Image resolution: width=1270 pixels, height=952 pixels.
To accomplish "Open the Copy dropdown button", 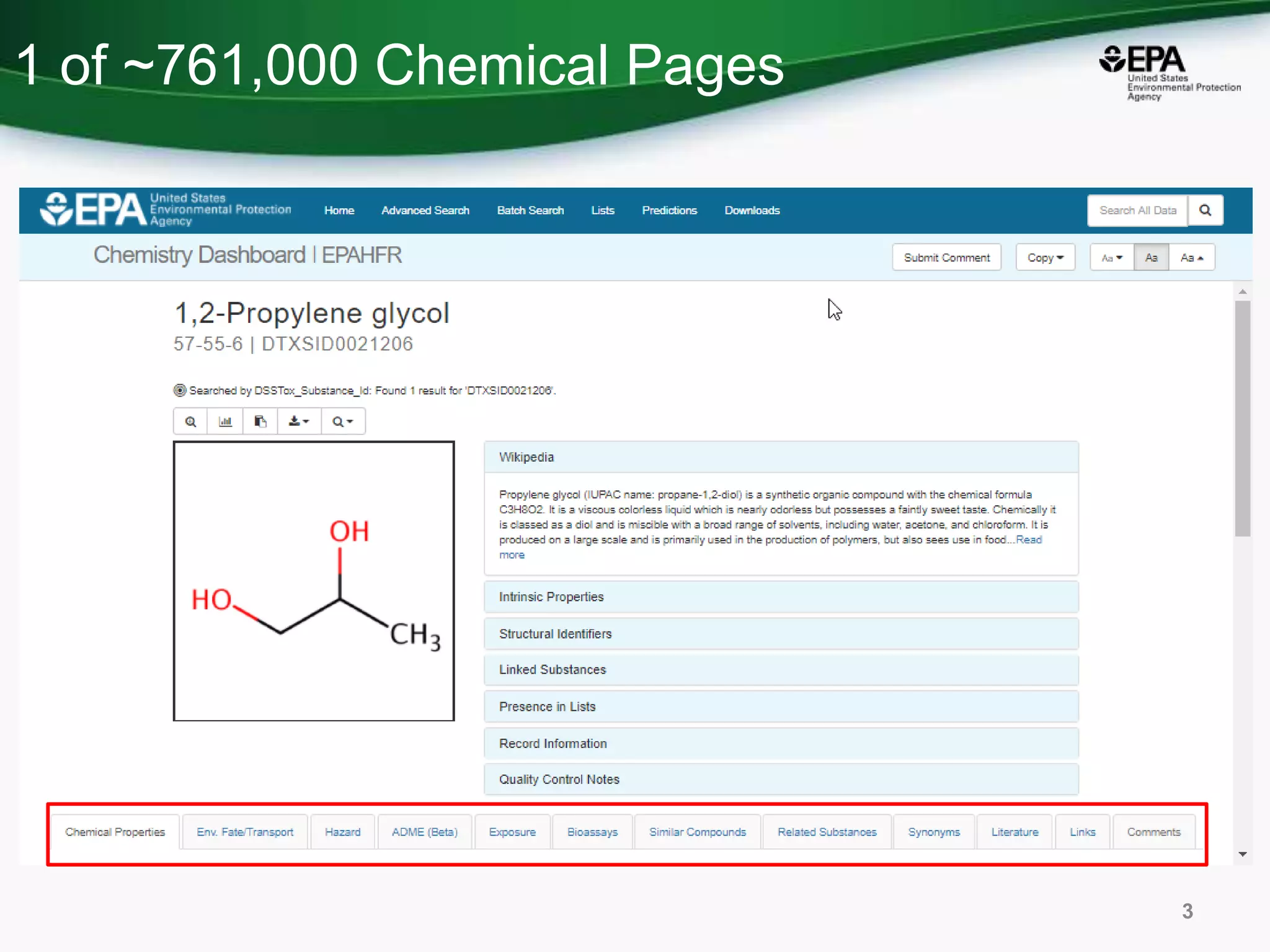I will click(1045, 257).
